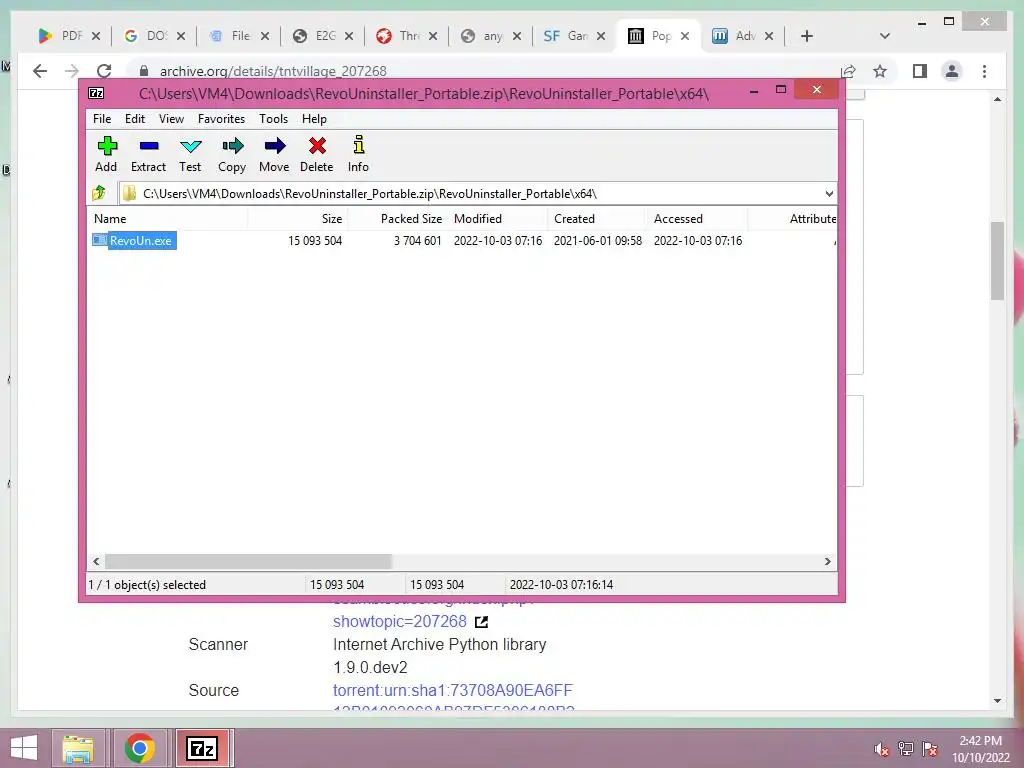
Task: Open the Tools menu
Action: point(274,119)
